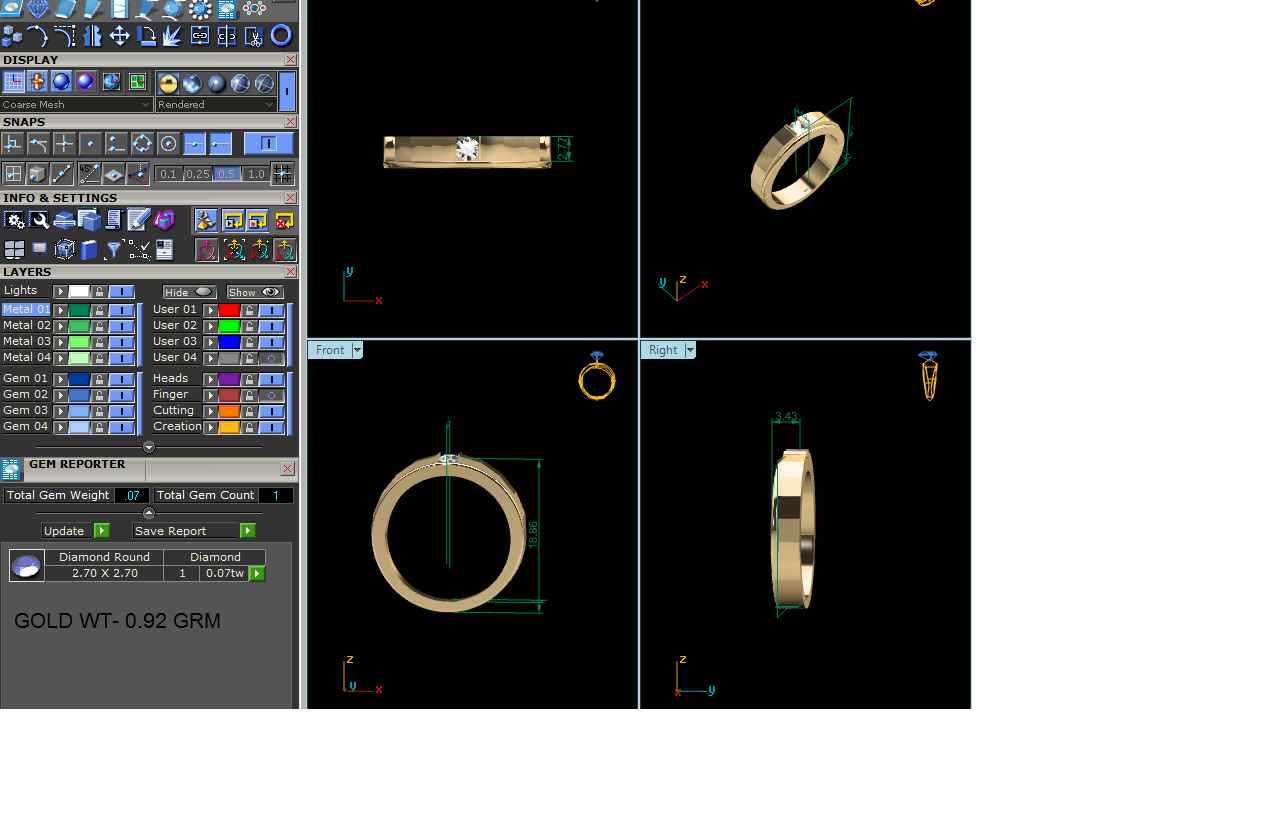This screenshot has width=1274, height=816.
Task: Select the Front viewport label
Action: point(330,350)
